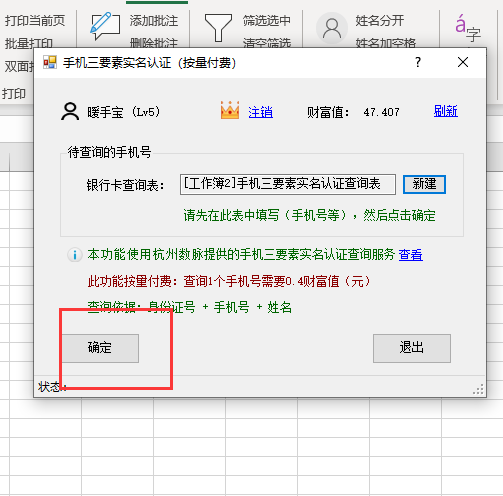Click the username 暖手宝 (Lv5) text

point(124,112)
